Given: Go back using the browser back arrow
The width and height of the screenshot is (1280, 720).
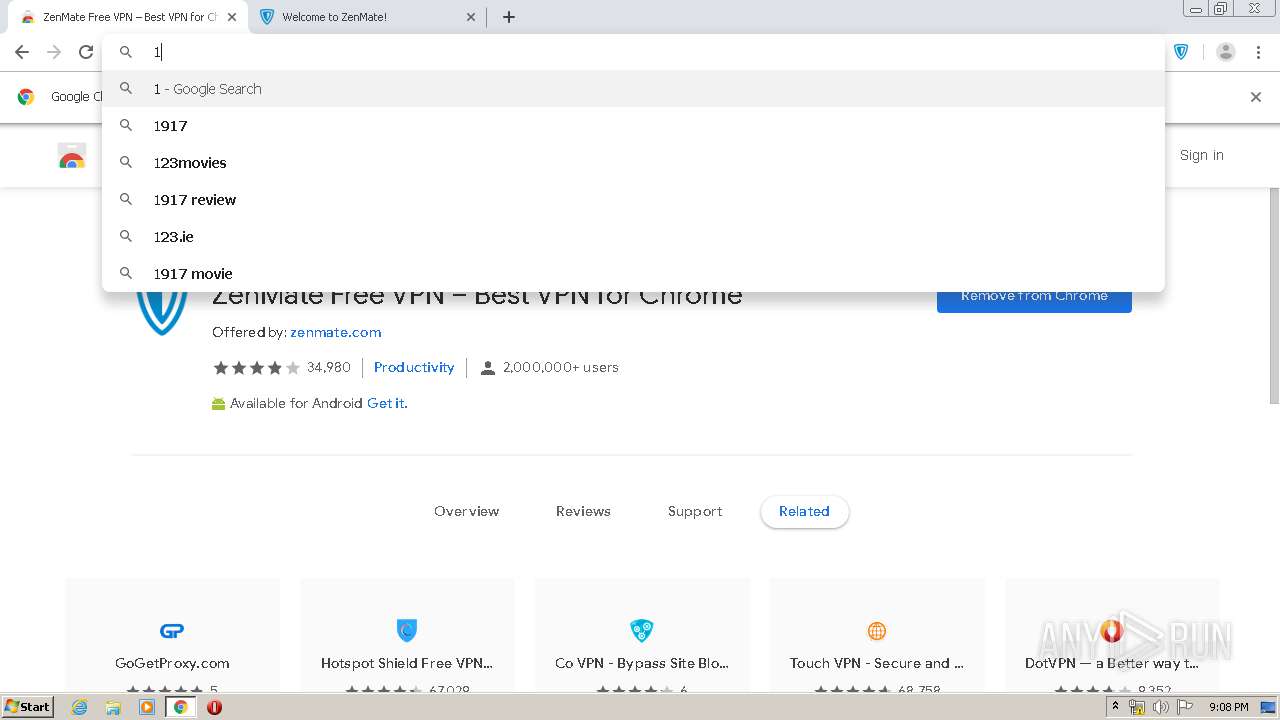Looking at the screenshot, I should pos(22,52).
